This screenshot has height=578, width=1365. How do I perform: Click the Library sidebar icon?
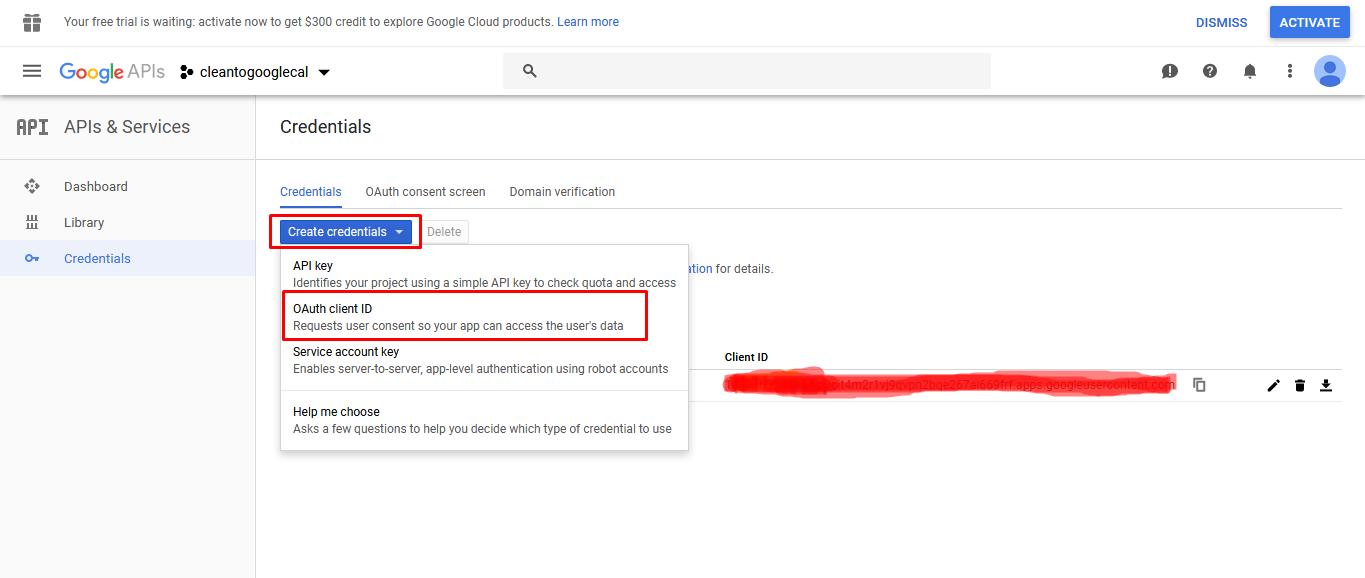click(x=32, y=222)
